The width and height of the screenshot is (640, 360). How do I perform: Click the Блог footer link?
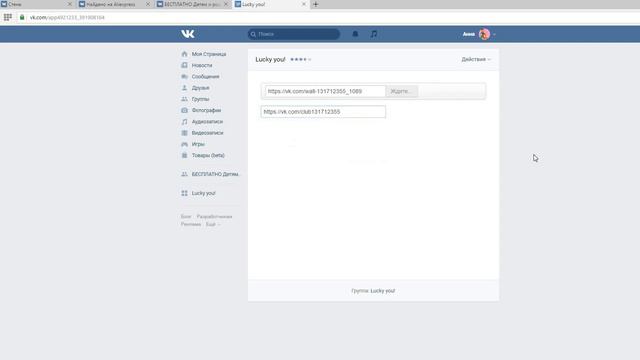point(186,217)
